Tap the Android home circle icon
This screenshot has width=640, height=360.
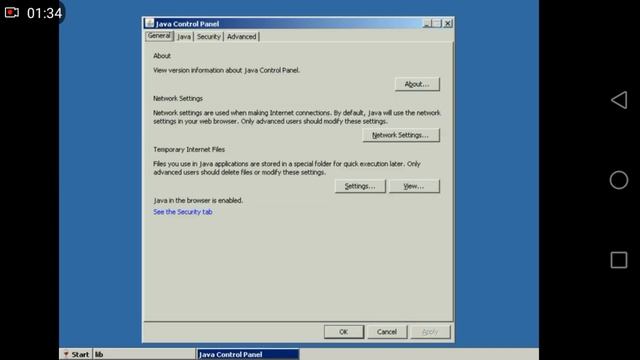619,180
